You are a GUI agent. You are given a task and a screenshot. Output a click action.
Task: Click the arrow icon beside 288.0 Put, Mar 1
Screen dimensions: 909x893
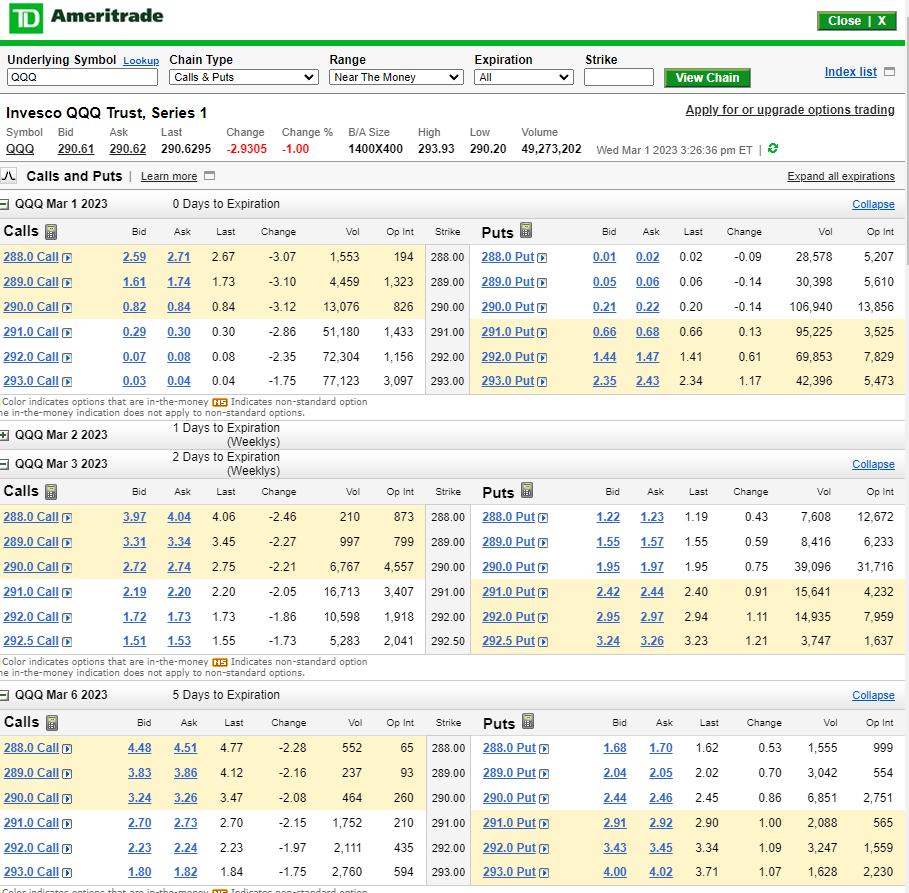click(x=542, y=258)
